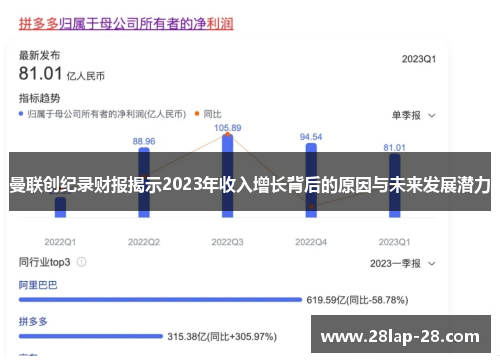Click the 2023Q1 axis label below chart

[x=395, y=242]
